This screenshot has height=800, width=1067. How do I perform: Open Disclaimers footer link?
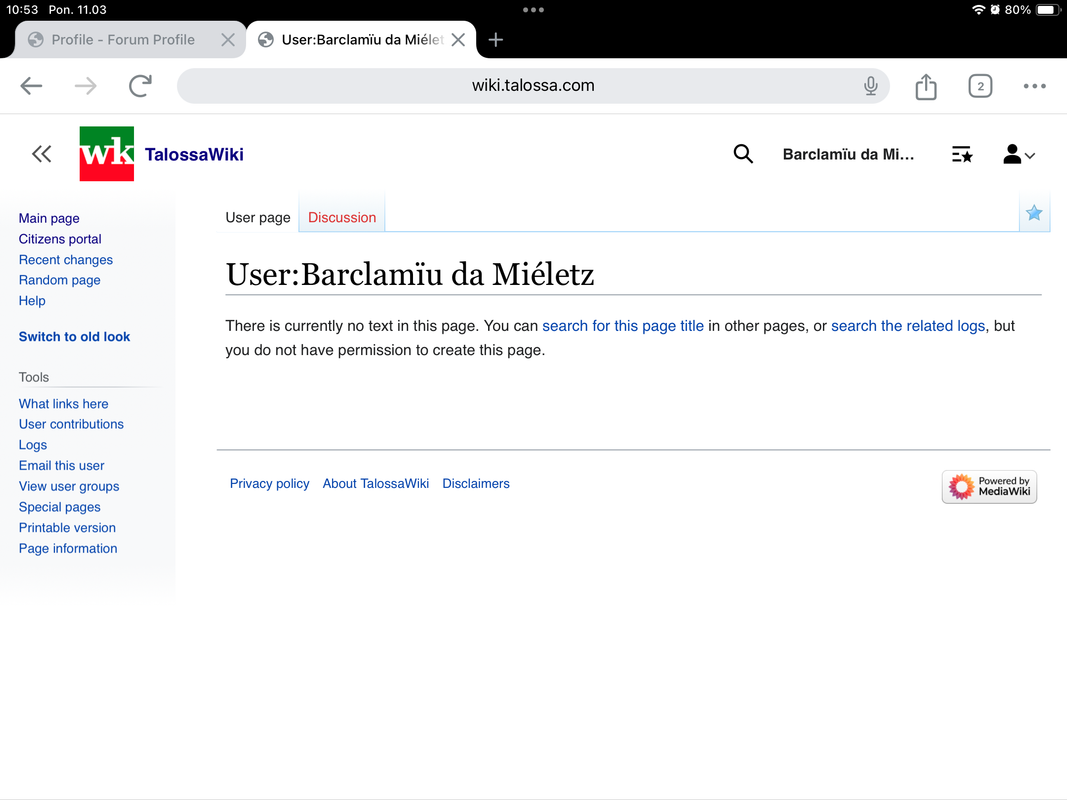click(476, 484)
